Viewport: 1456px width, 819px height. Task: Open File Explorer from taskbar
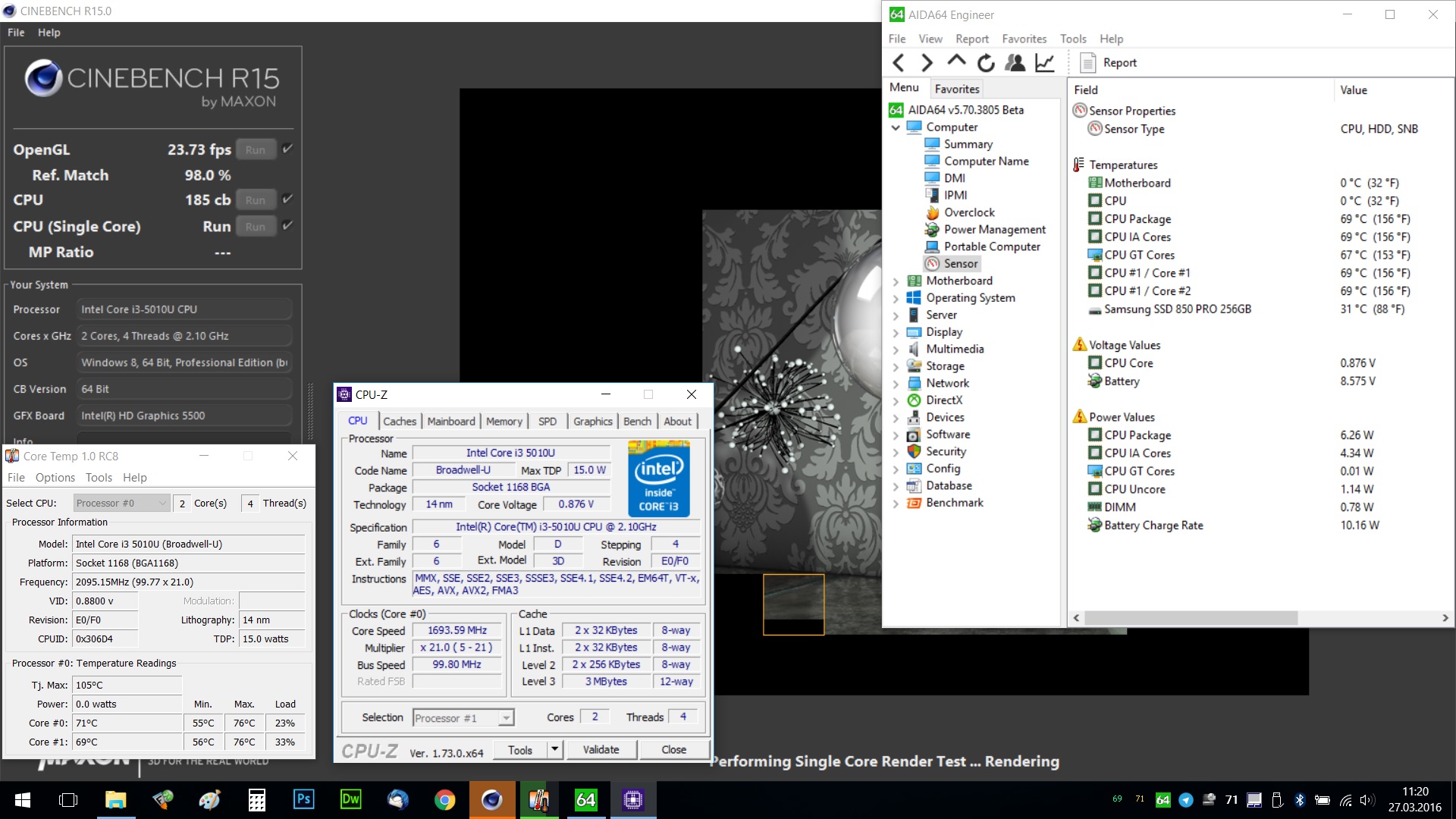click(x=115, y=800)
